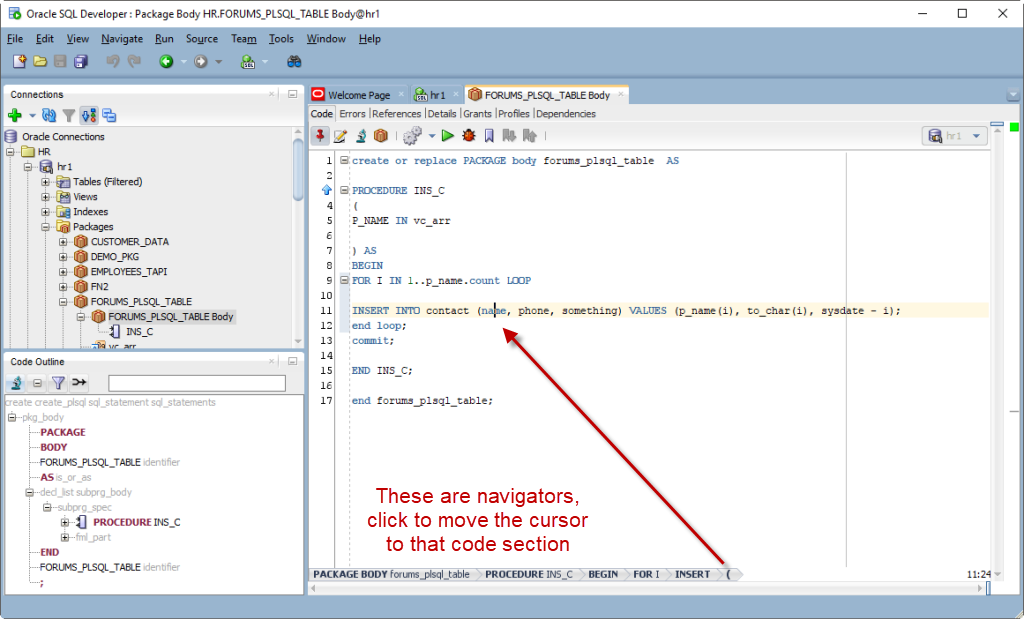Click the Dependencies sub-tab link
This screenshot has height=619, width=1024.
pyautogui.click(x=566, y=114)
